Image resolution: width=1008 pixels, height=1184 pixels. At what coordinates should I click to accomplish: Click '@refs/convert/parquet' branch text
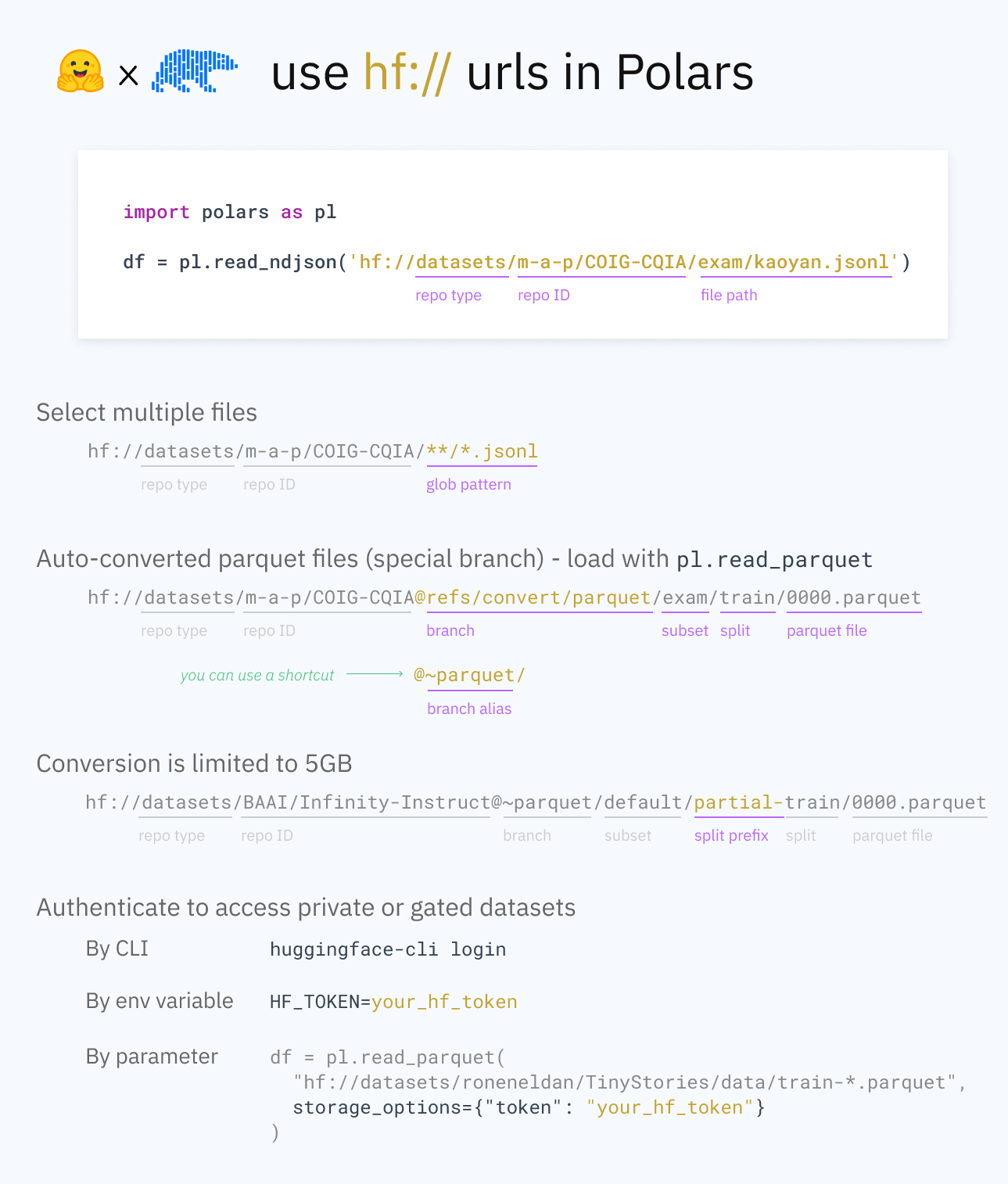point(533,597)
